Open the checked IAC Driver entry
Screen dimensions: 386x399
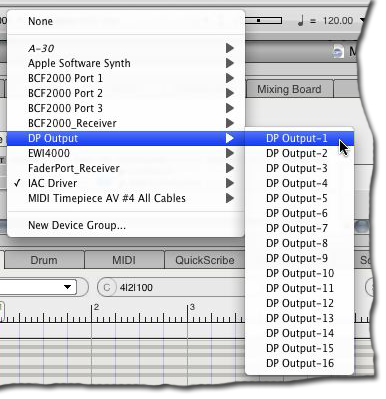126,183
